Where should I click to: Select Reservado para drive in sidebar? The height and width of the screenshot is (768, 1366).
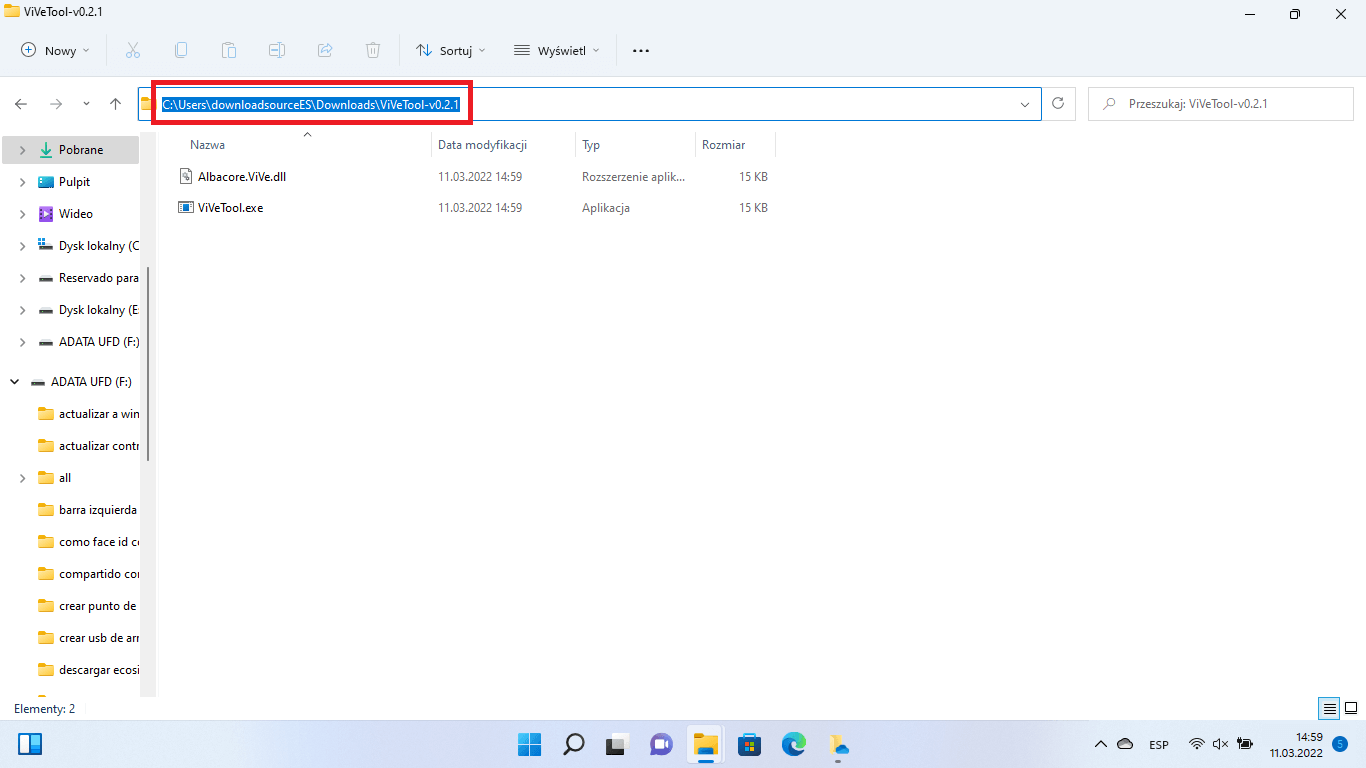[99, 278]
